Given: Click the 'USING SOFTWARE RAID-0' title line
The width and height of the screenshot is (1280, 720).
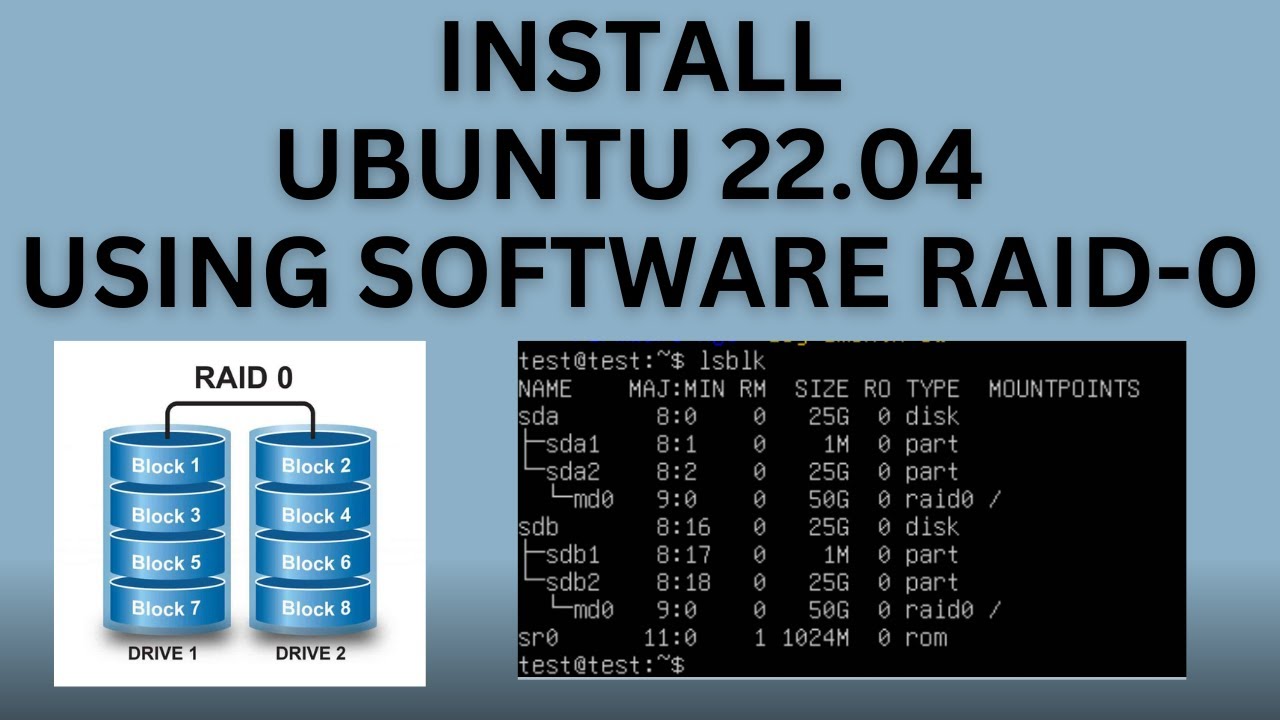Looking at the screenshot, I should 640,274.
